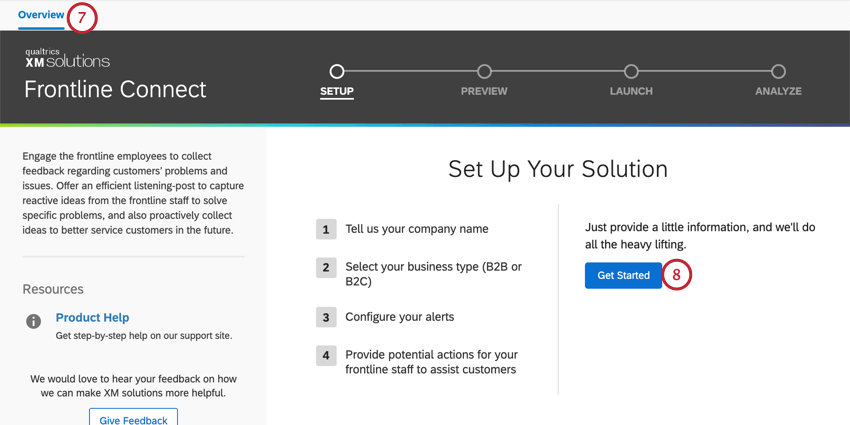Viewport: 850px width, 425px height.
Task: Click the Setup step circle
Action: tap(337, 71)
